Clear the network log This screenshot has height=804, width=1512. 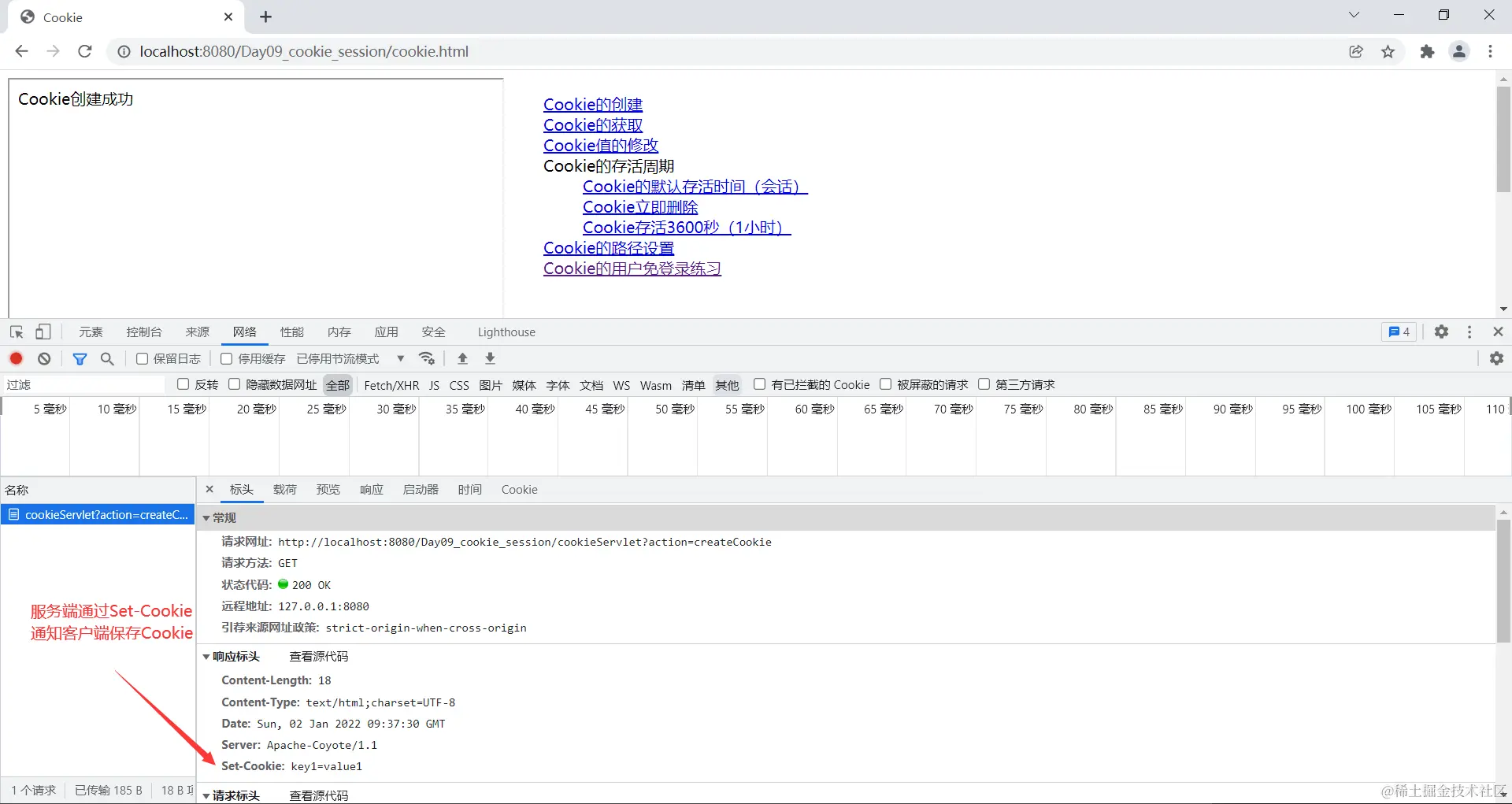44,358
